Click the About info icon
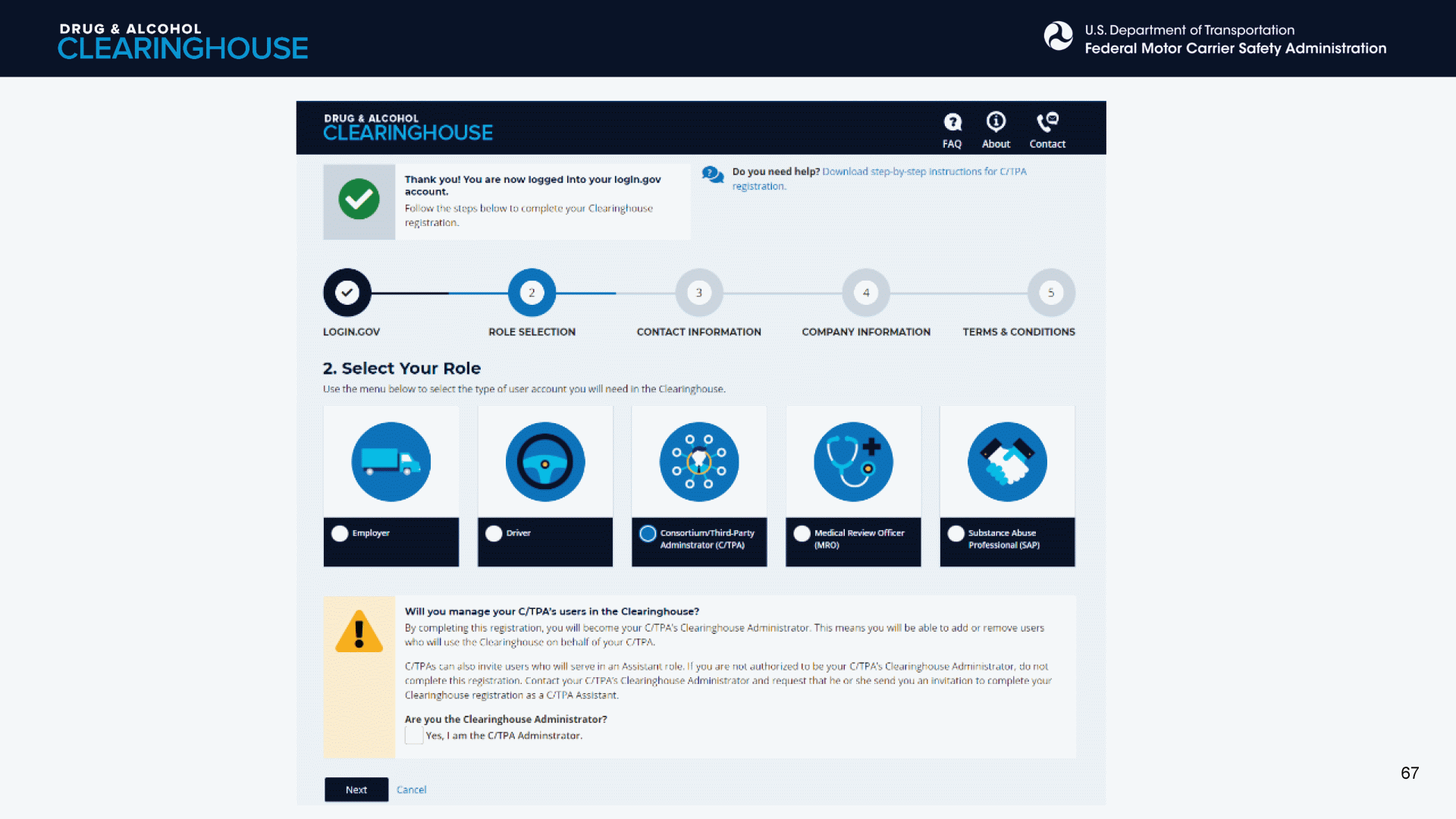 coord(996,121)
